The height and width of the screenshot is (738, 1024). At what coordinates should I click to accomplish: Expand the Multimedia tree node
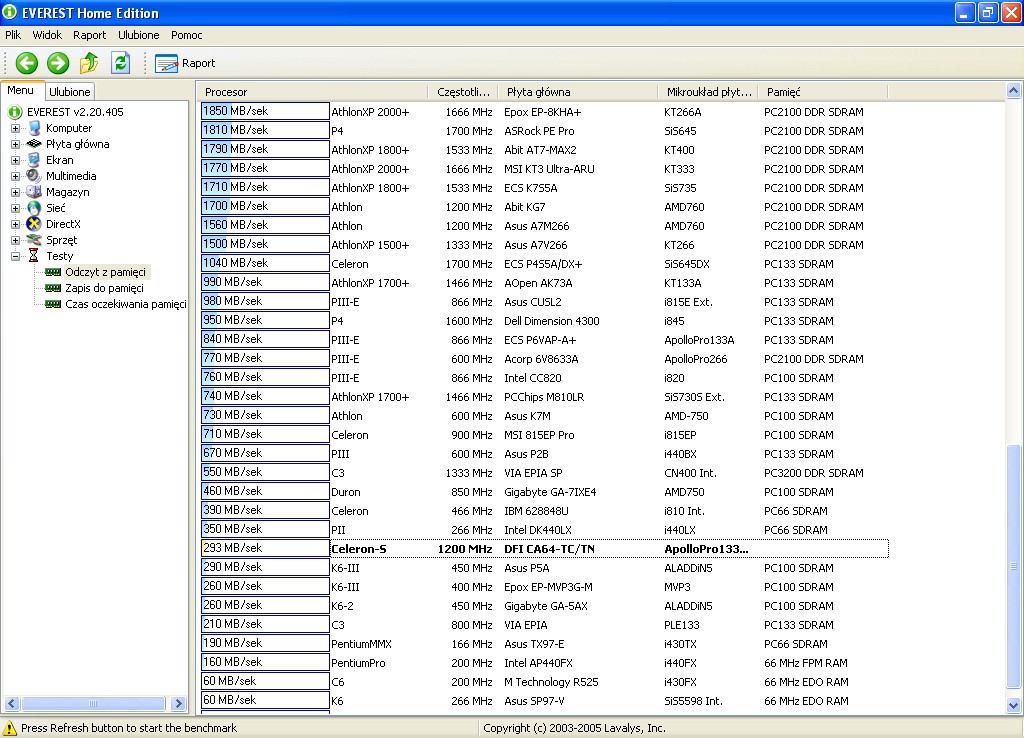click(x=15, y=176)
